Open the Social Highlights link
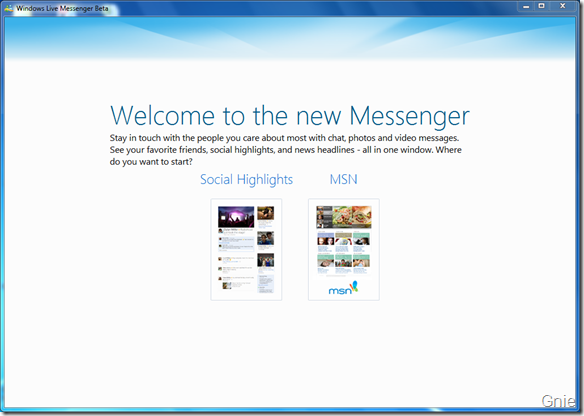Image resolution: width=584 pixels, height=416 pixels. (246, 180)
